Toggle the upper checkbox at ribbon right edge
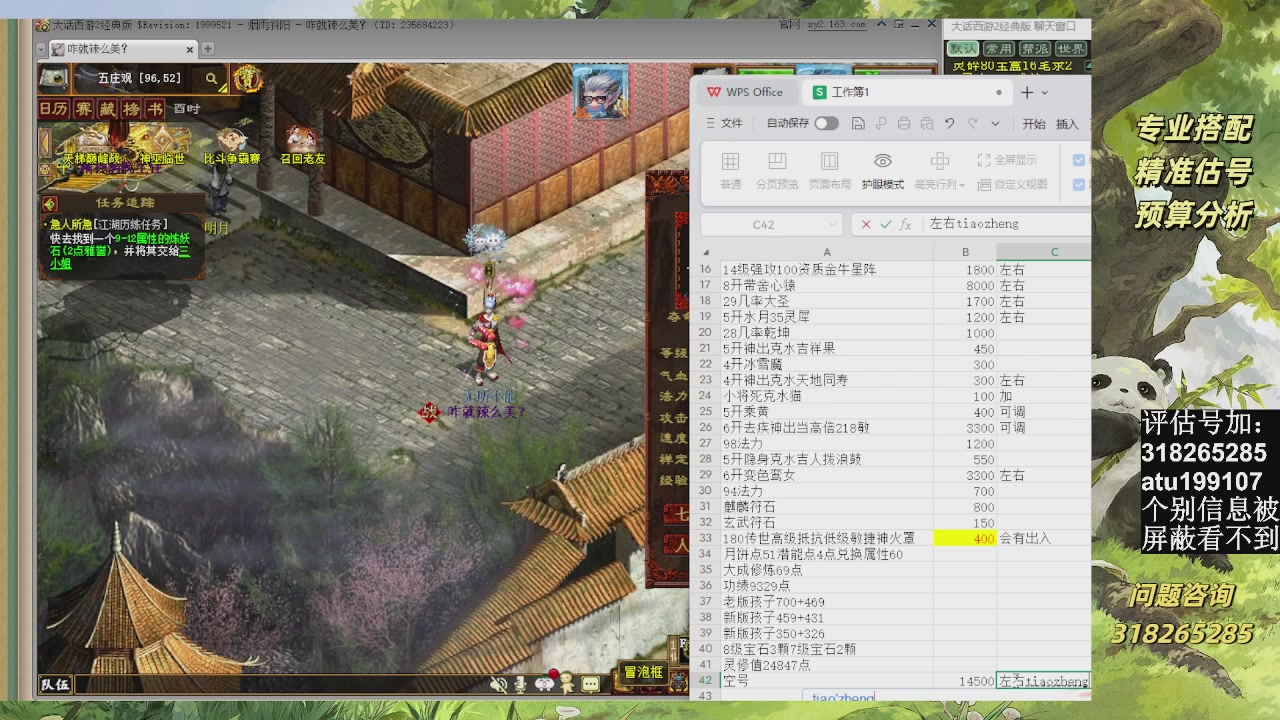 [1078, 160]
